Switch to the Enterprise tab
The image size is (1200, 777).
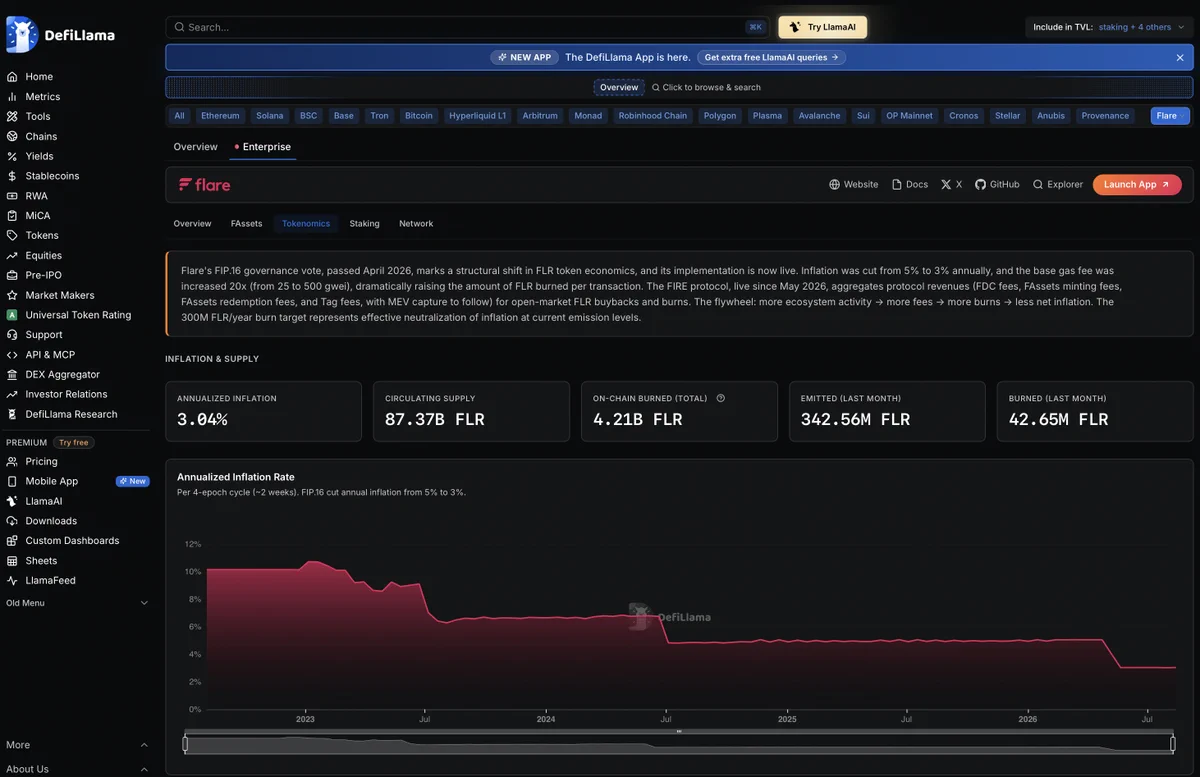[262, 147]
